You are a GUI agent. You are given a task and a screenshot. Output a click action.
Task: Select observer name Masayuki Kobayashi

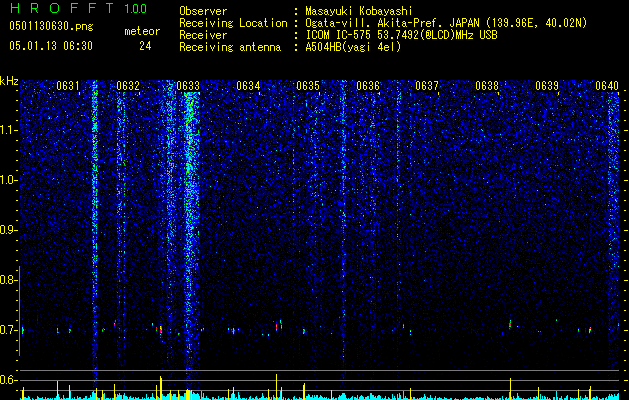359,11
